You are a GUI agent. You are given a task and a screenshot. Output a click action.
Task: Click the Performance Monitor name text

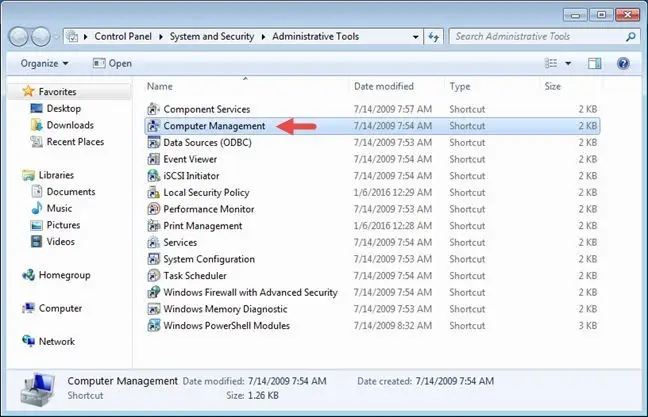(209, 209)
